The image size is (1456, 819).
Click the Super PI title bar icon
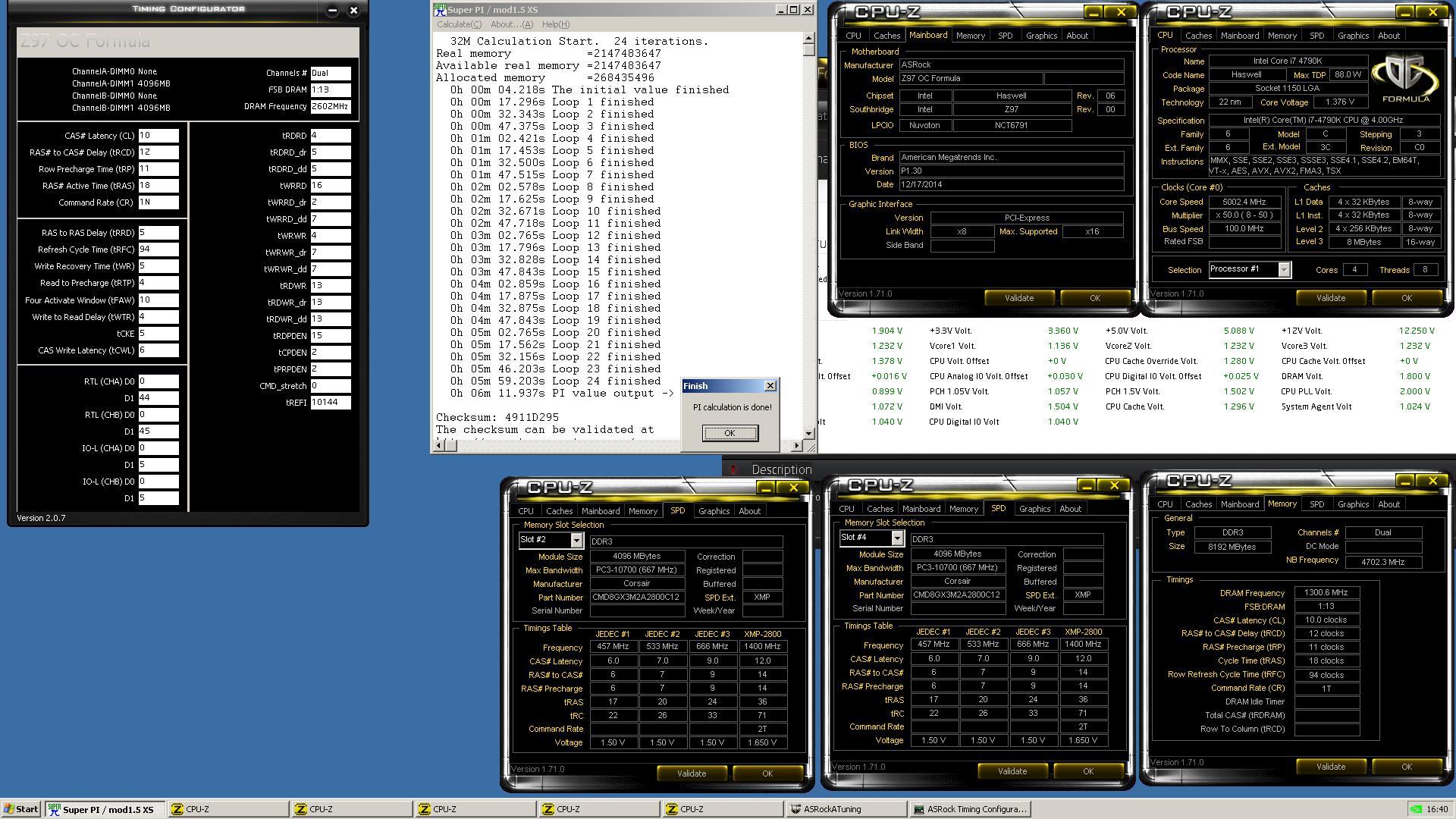pos(440,10)
